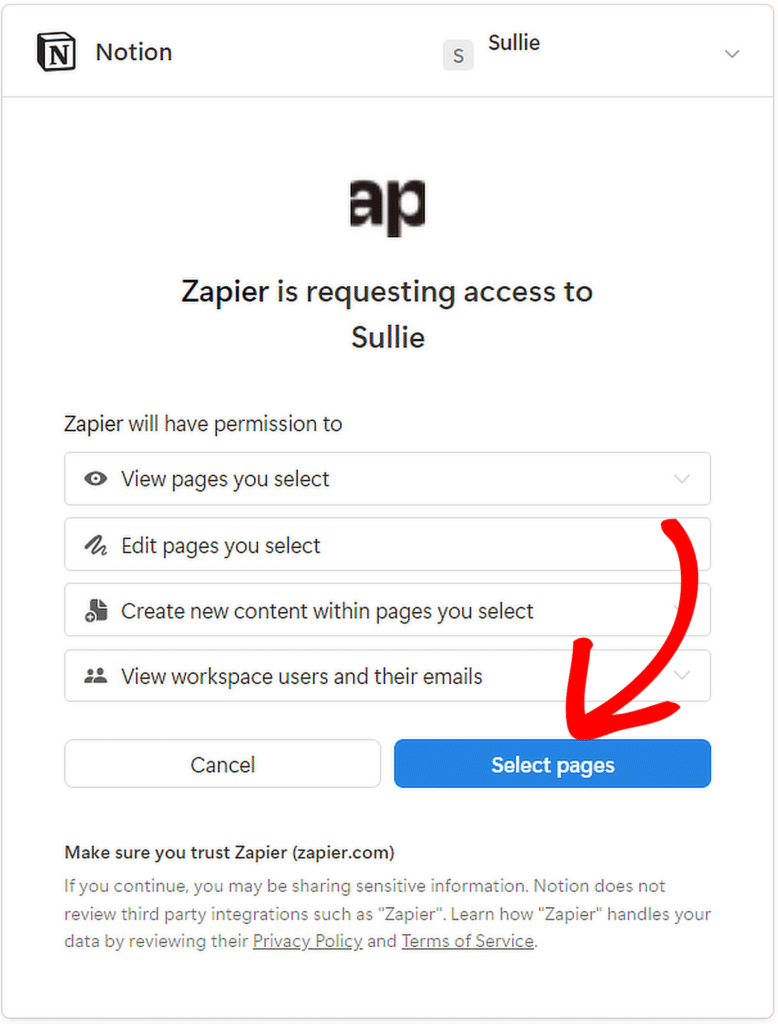Click the View pages you select text
Viewport: 778px width, 1024px height.
tap(225, 479)
